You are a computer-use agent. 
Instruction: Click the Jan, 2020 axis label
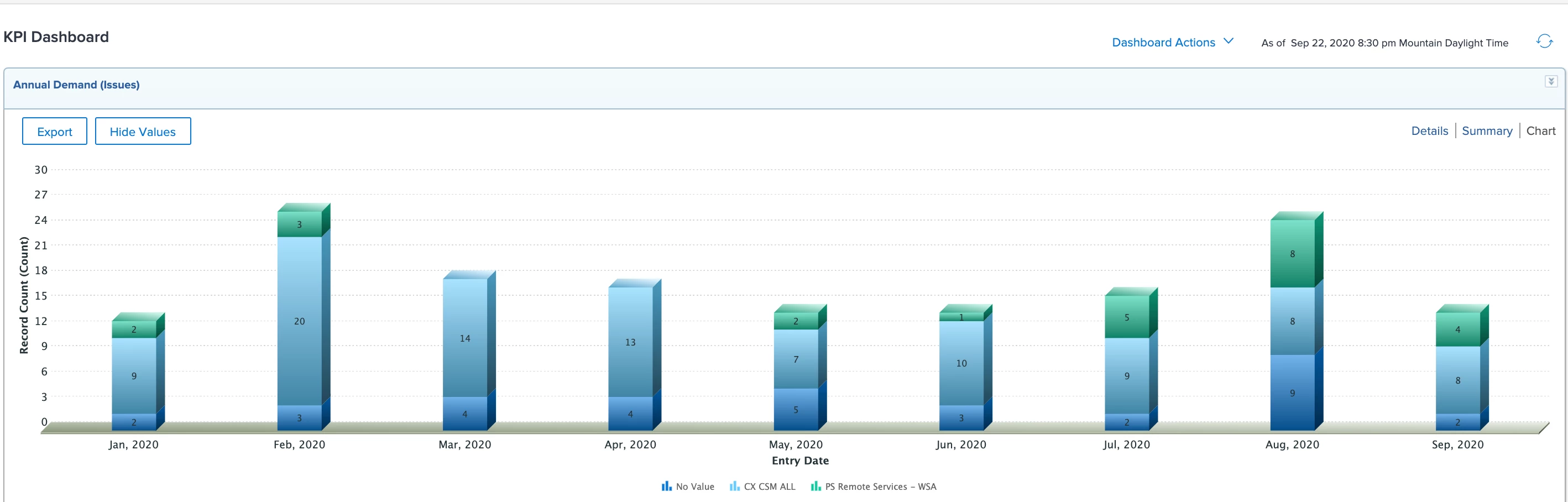point(133,444)
